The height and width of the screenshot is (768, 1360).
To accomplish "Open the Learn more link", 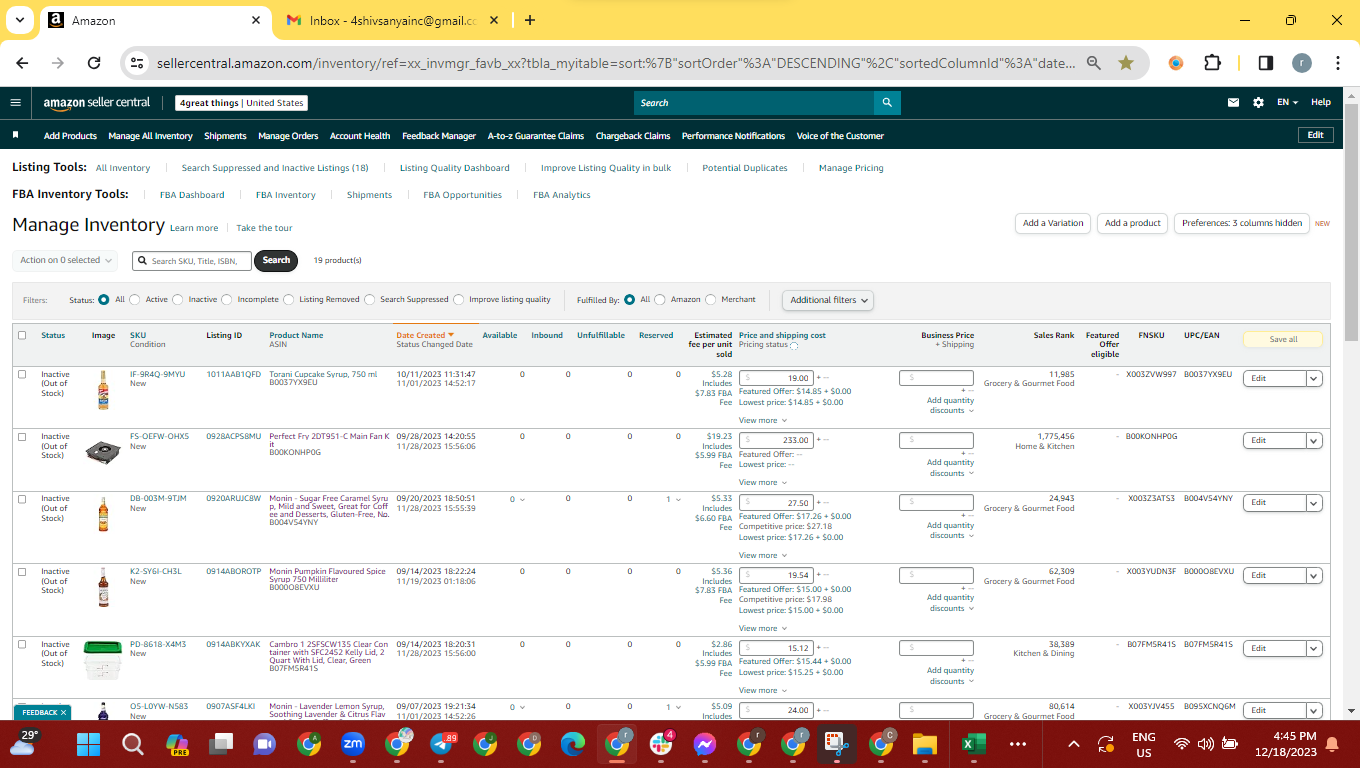I will (x=194, y=228).
